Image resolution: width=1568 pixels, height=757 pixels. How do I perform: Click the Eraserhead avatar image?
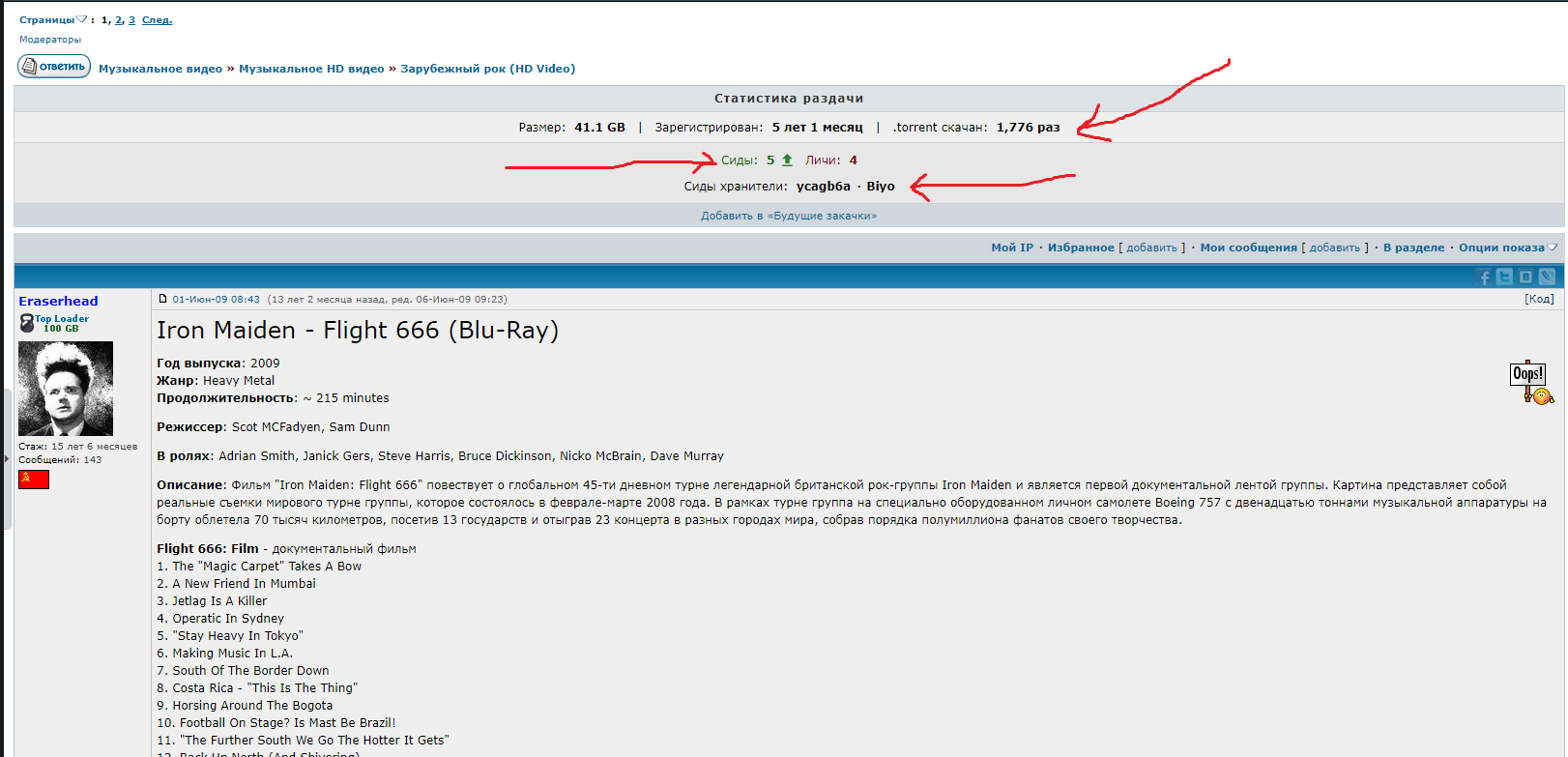coord(66,389)
